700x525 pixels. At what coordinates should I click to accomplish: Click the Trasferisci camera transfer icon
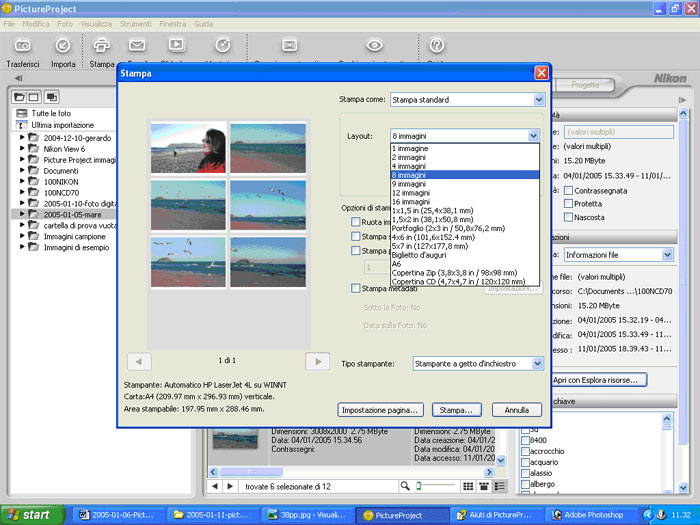(22, 46)
